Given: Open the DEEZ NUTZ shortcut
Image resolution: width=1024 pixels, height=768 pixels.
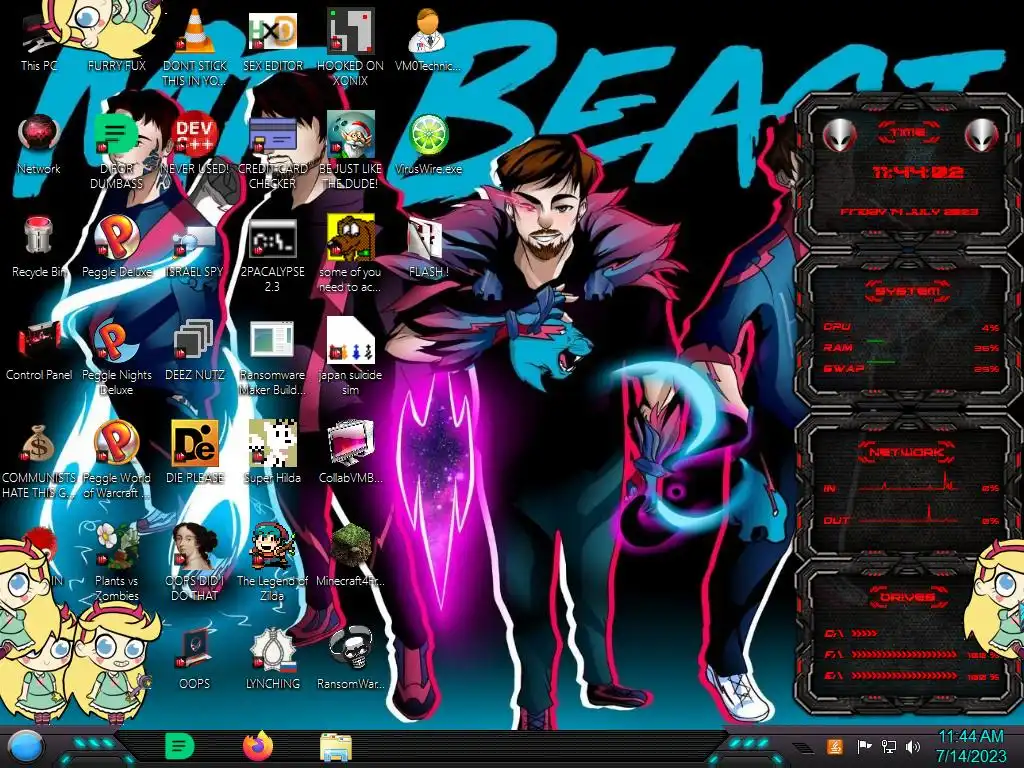Looking at the screenshot, I should click(x=195, y=351).
